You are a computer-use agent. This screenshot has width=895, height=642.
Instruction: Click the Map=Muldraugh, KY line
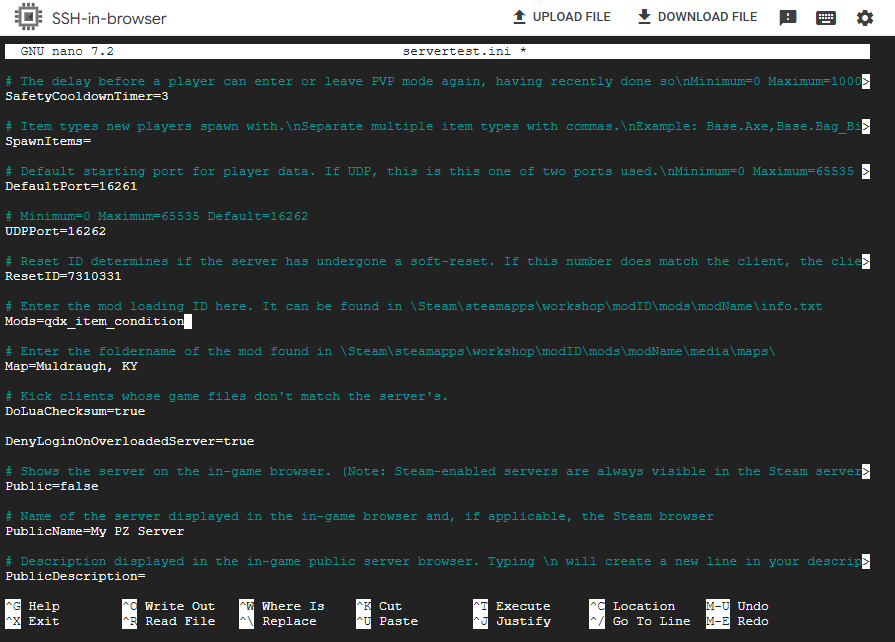coord(71,366)
